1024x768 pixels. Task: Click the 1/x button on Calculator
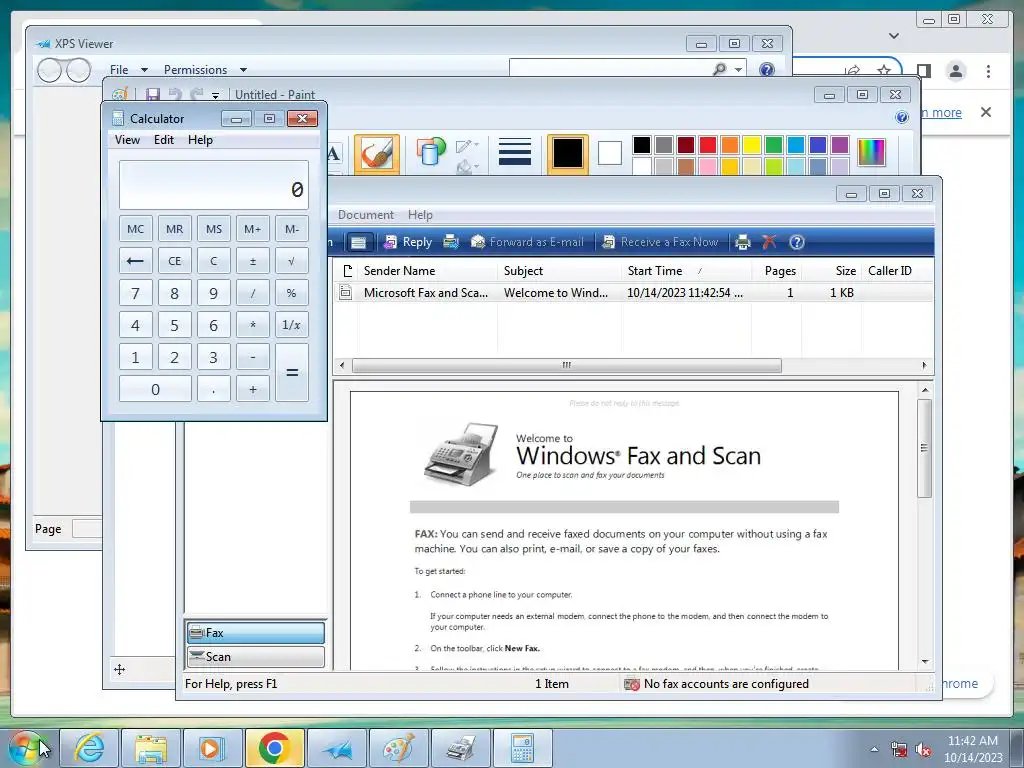click(x=291, y=325)
